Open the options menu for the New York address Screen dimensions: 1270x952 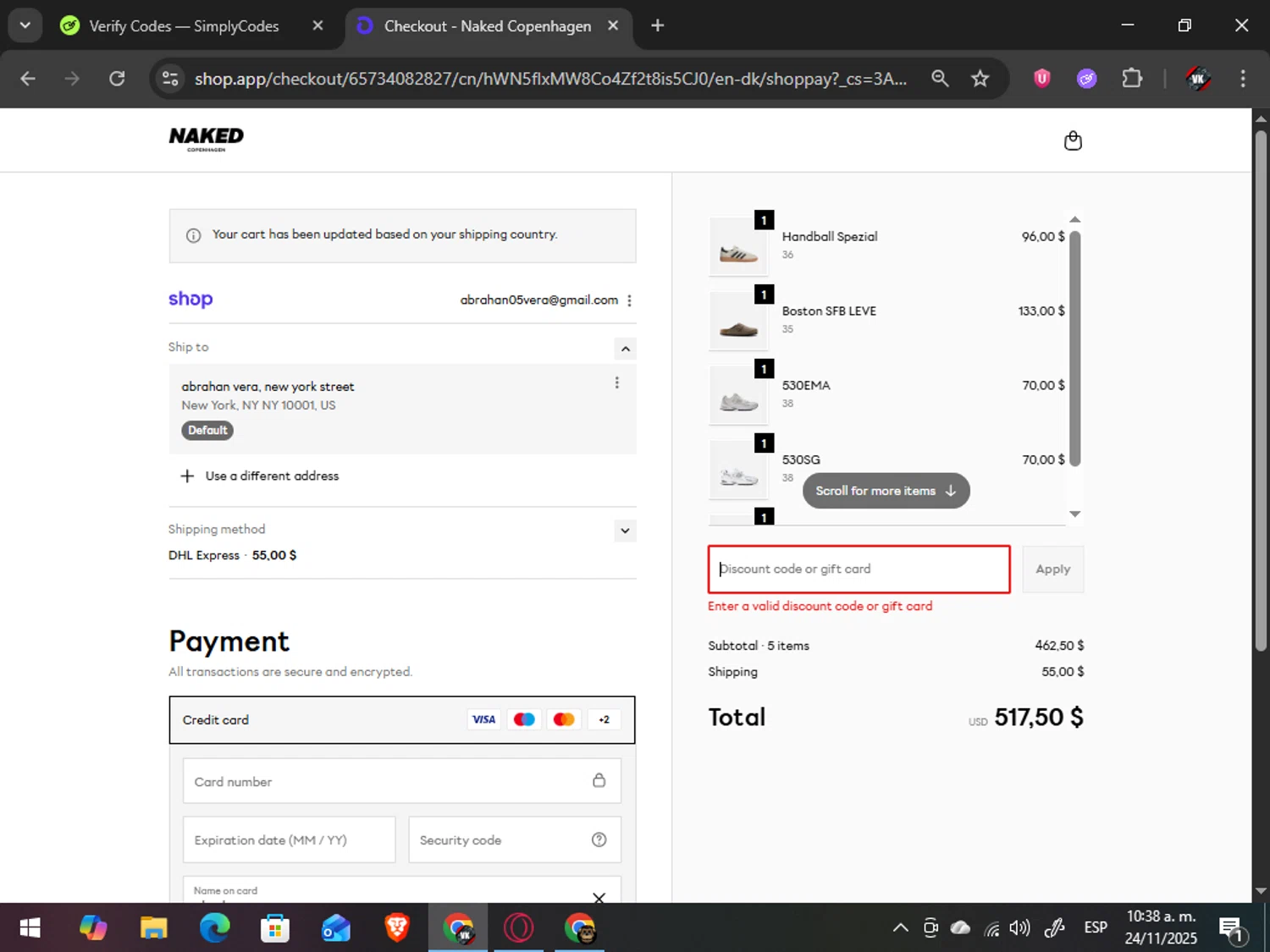click(616, 382)
